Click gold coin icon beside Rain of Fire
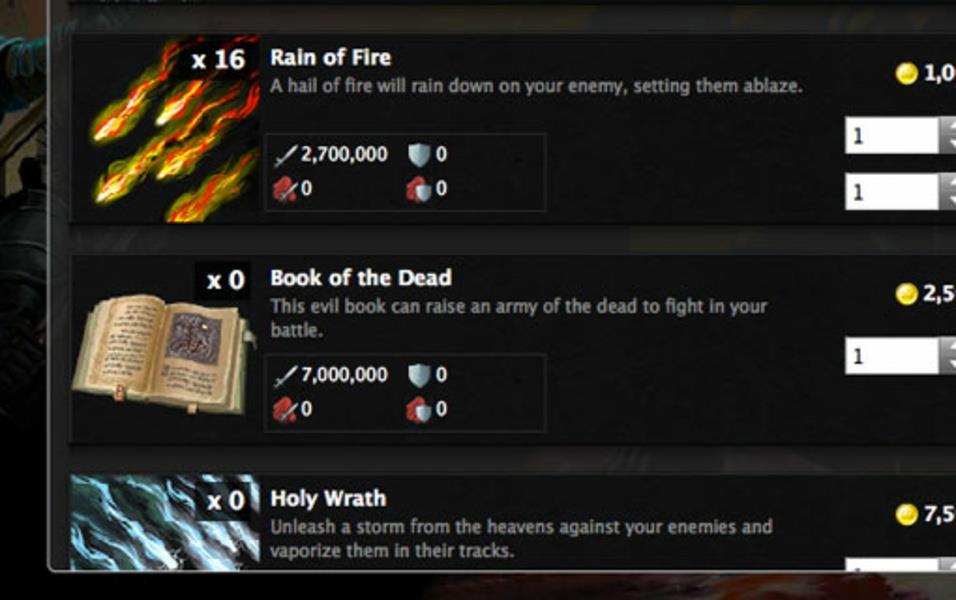Viewport: 956px width, 600px height. click(907, 74)
